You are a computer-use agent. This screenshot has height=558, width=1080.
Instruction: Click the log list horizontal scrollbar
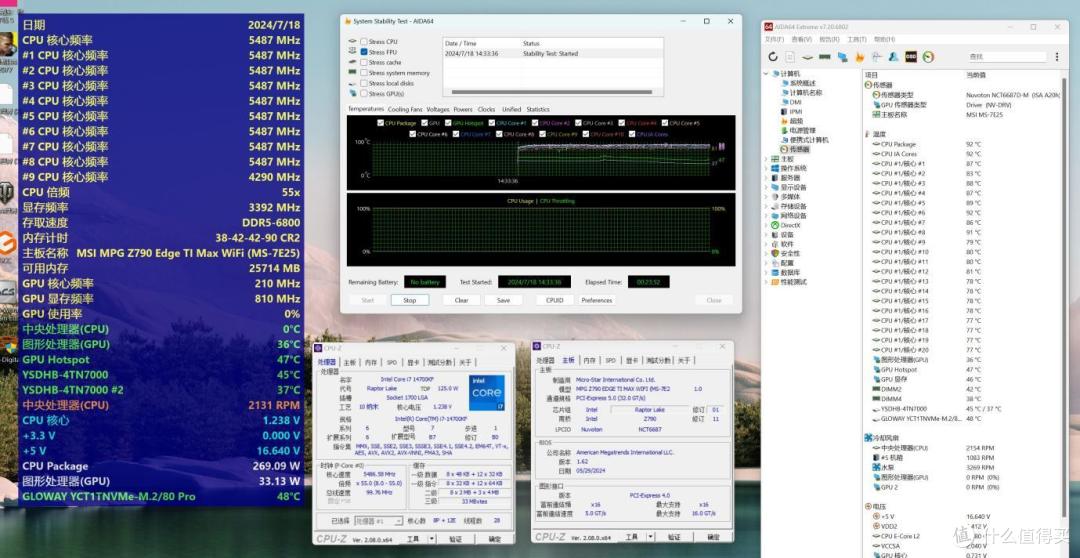[x=552, y=92]
